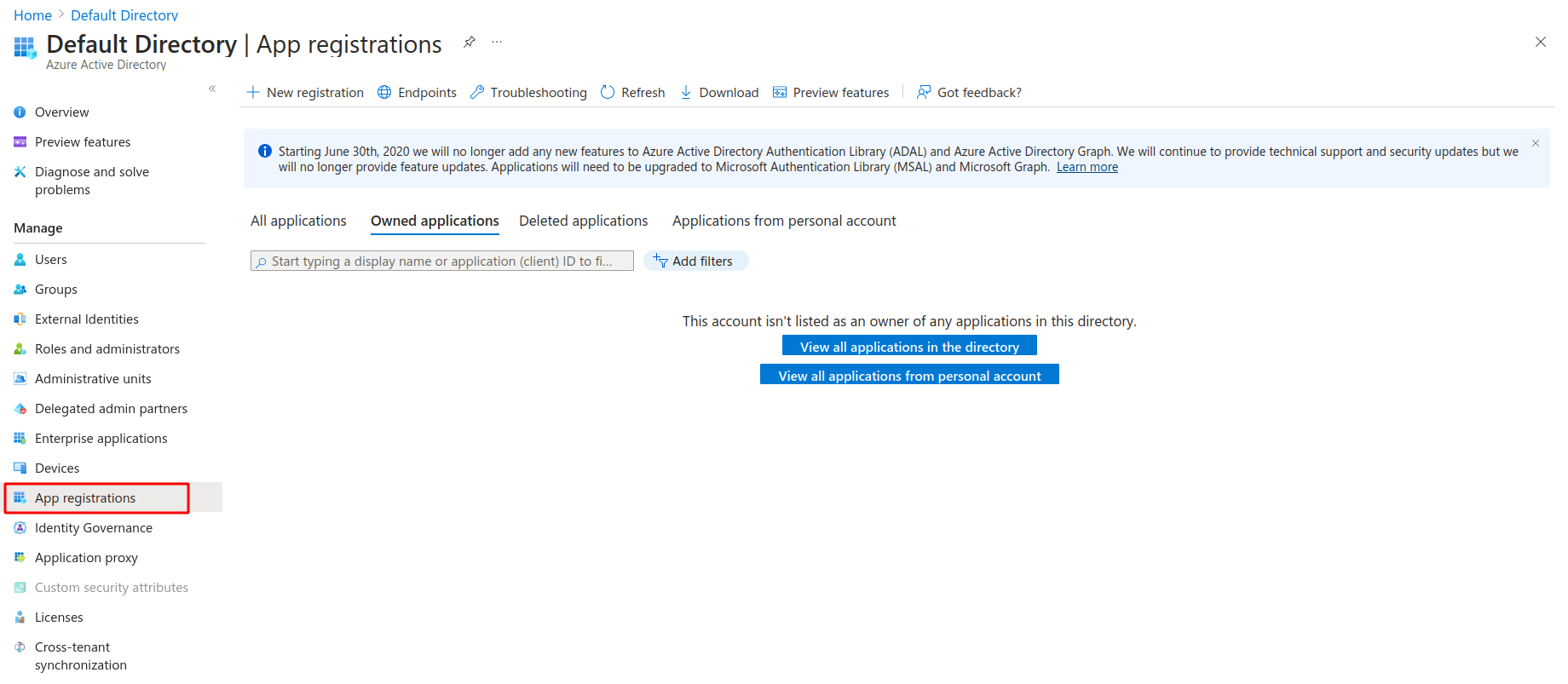Viewport: 1568px width, 684px height.
Task: Click the Default Directory breadcrumb link
Action: pyautogui.click(x=124, y=15)
